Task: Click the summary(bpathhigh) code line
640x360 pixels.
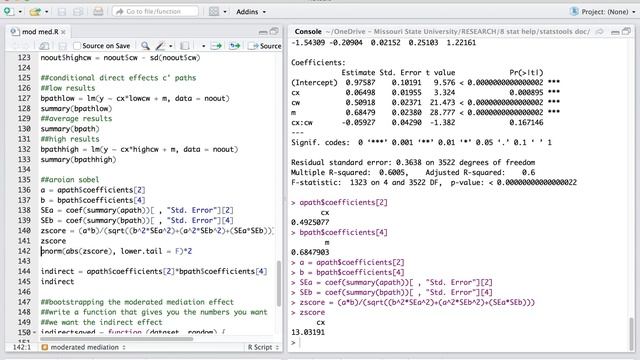Action: 78,159
